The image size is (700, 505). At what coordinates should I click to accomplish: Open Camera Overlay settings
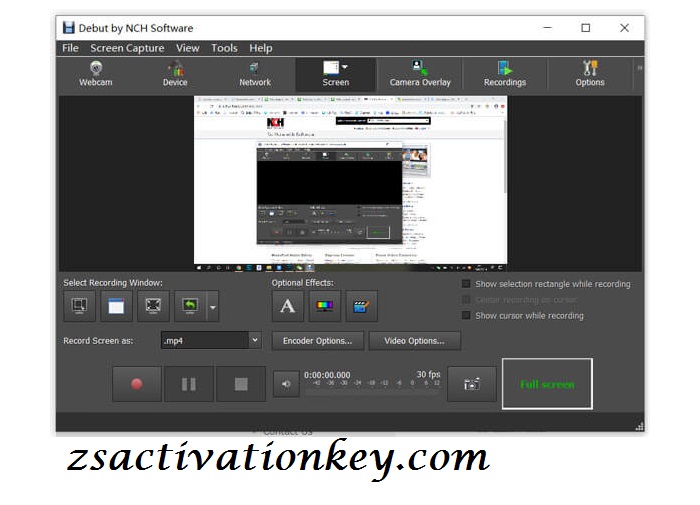[x=420, y=74]
